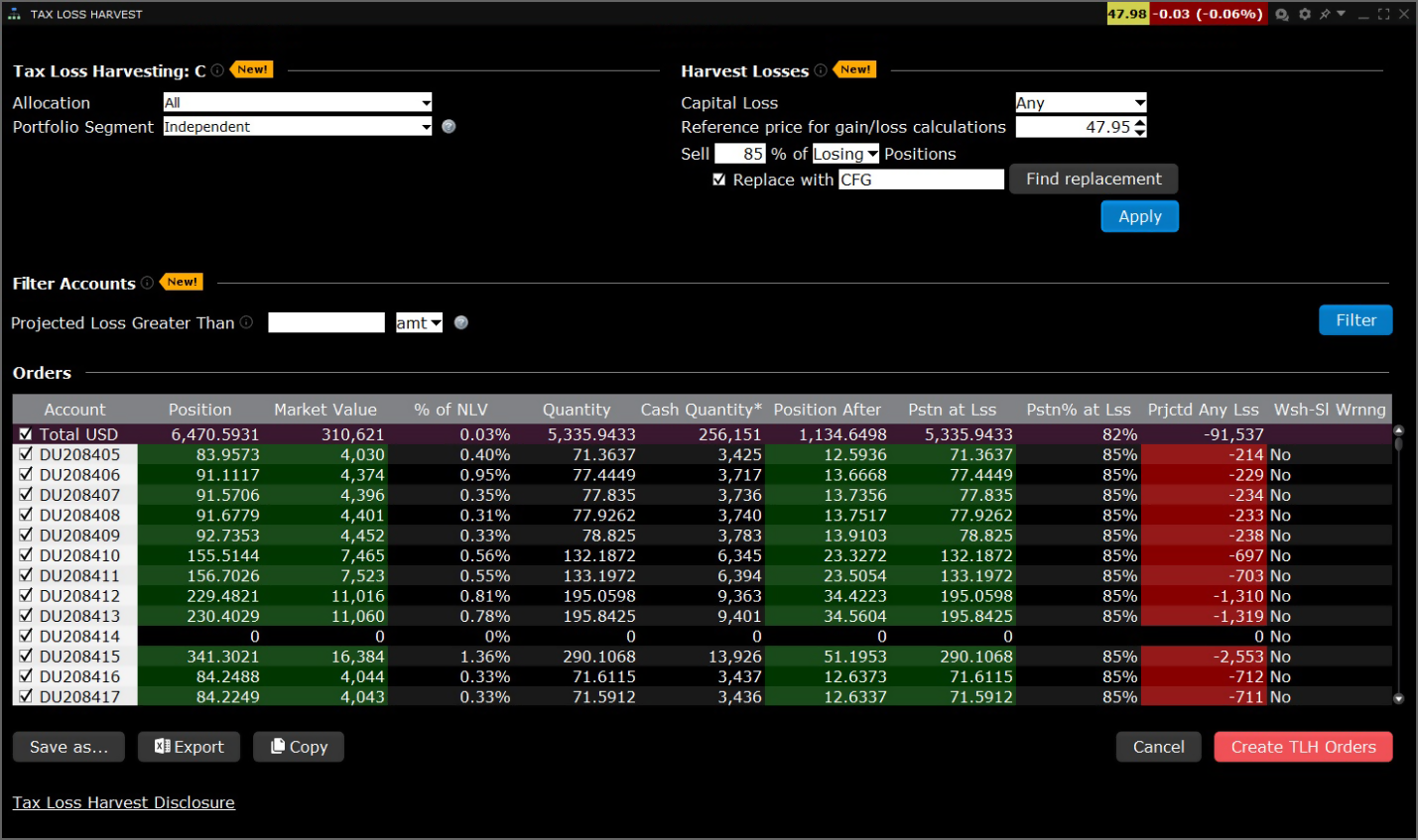
Task: Click help icon beside the amt dropdown
Action: [461, 322]
